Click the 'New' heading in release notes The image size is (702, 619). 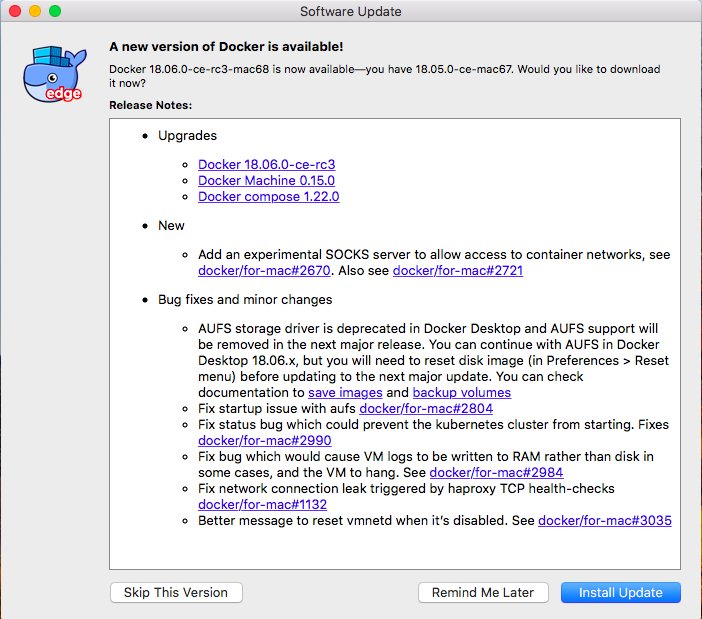171,226
